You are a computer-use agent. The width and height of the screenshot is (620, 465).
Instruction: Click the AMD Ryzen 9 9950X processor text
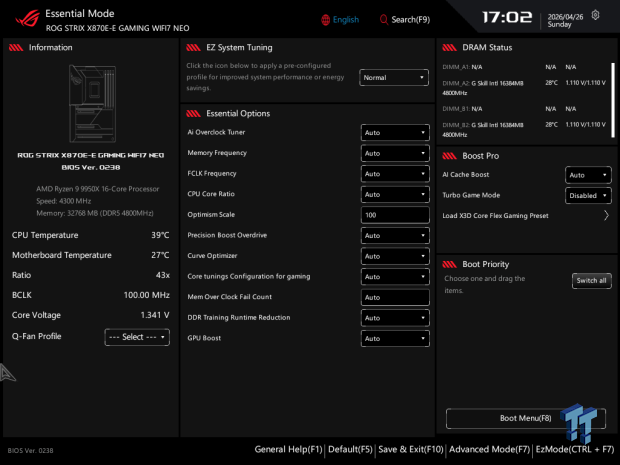98,189
